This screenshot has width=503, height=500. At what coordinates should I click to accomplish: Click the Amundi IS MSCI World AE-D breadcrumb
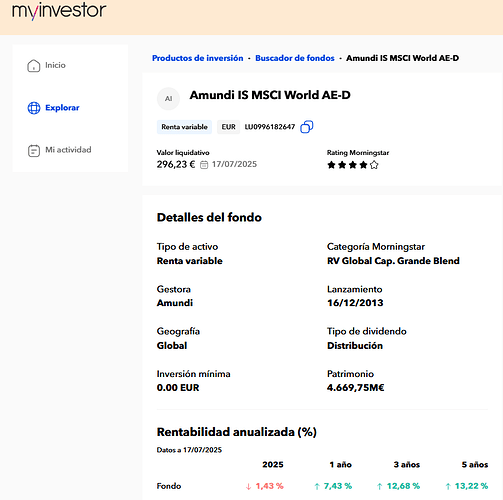402,58
